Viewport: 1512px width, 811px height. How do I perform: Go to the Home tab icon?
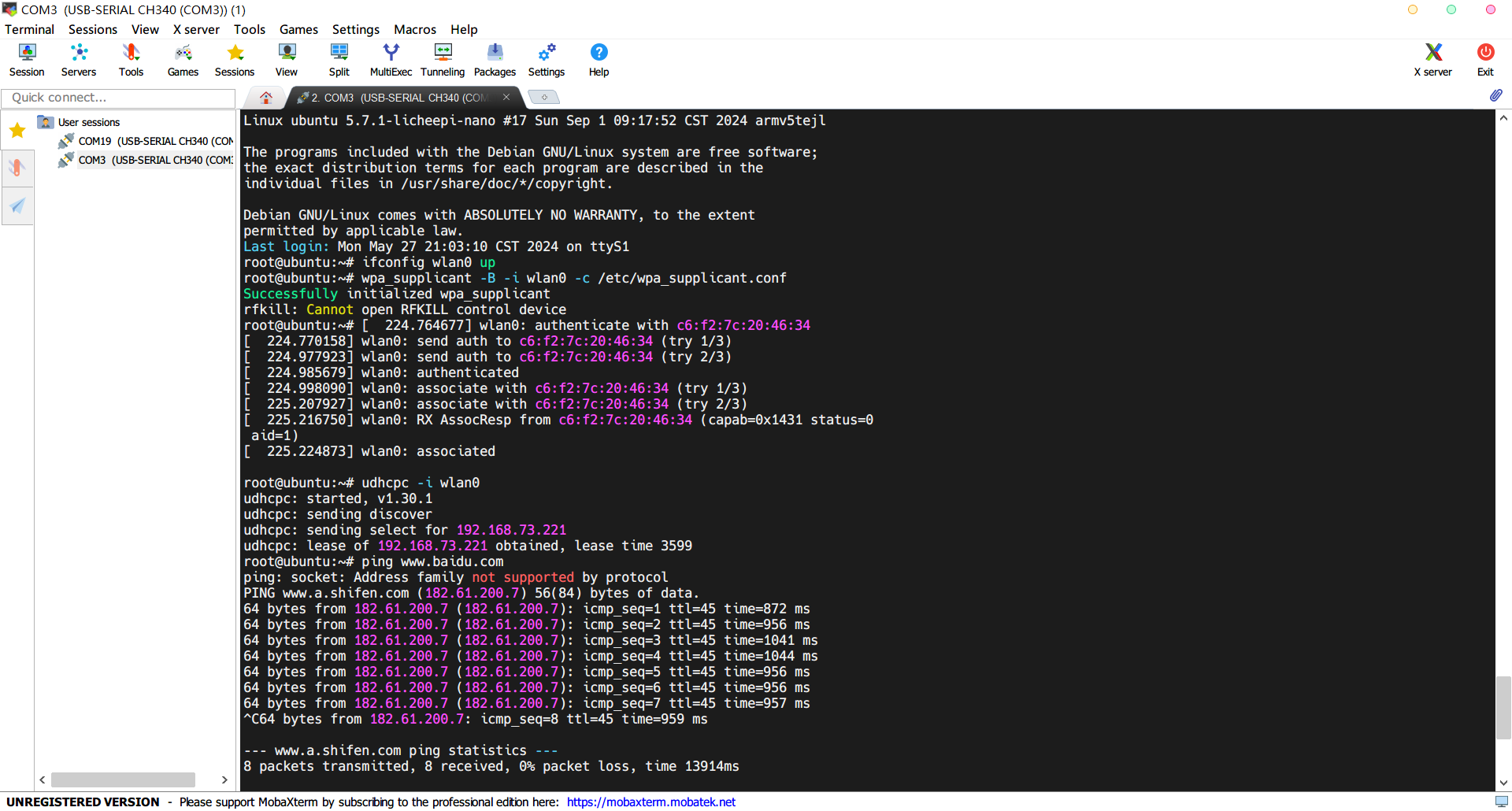266,98
